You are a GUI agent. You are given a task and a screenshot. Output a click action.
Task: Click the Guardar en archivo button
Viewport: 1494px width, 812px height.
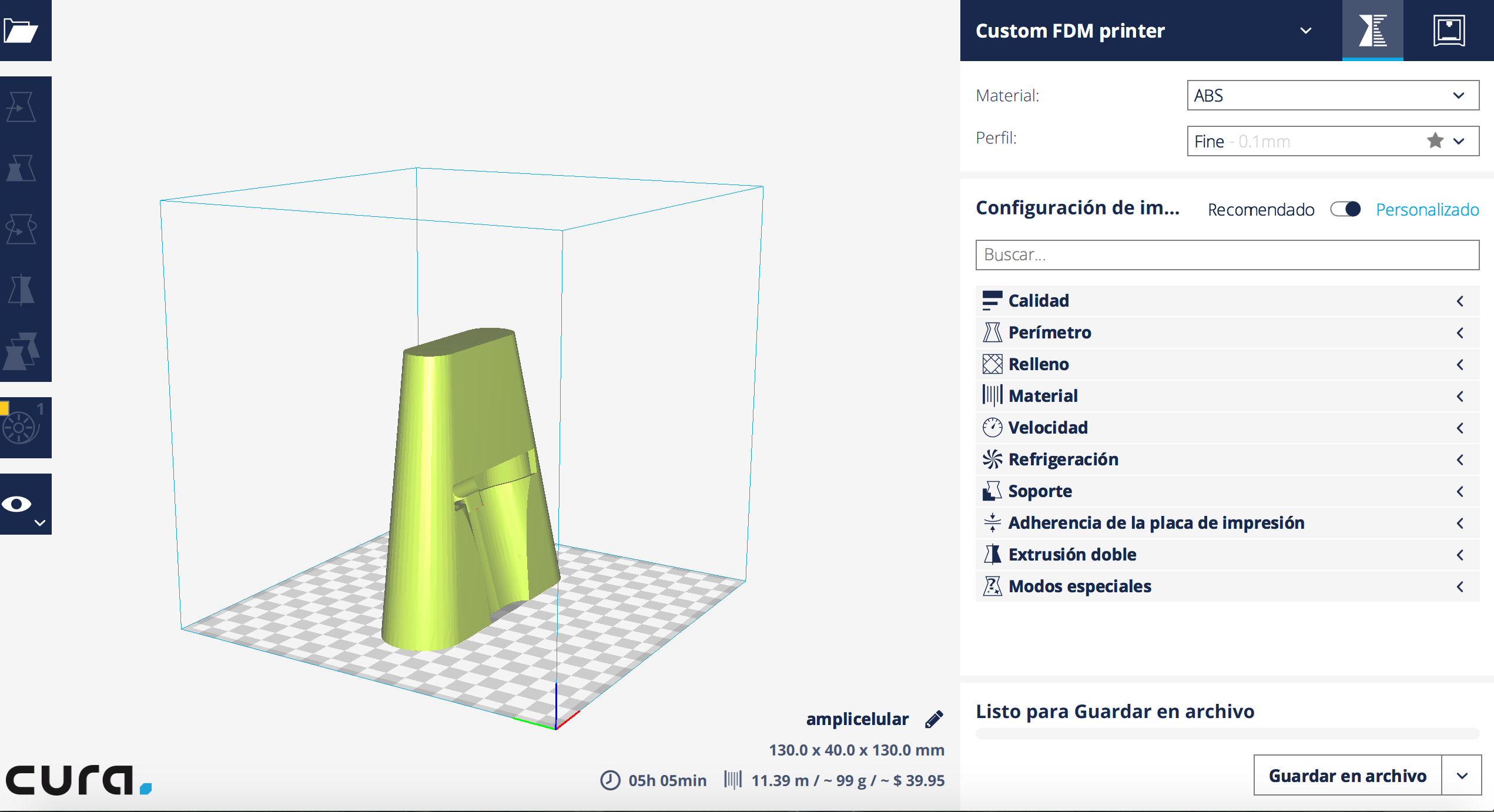coord(1348,776)
